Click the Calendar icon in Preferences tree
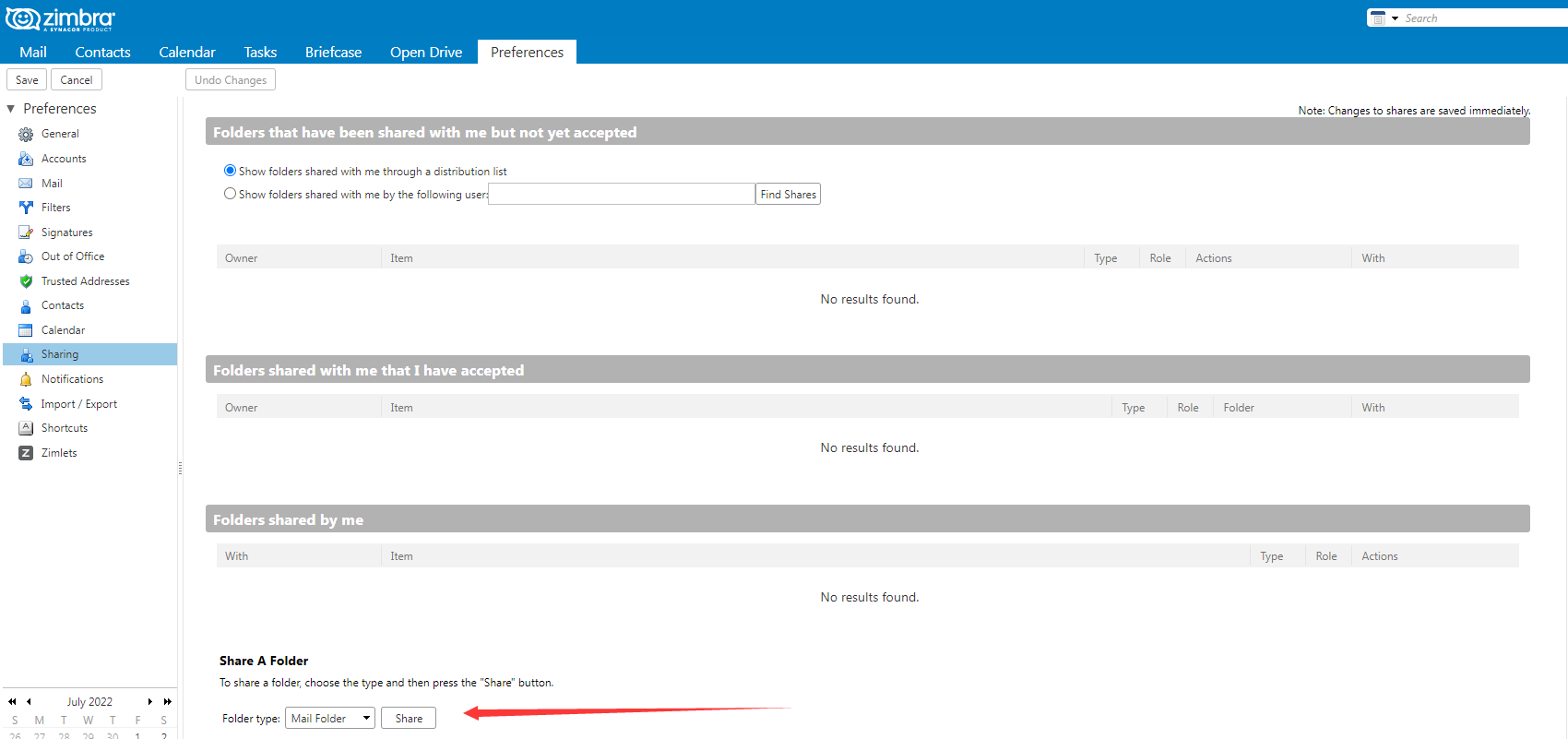The width and height of the screenshot is (1568, 739). tap(26, 330)
